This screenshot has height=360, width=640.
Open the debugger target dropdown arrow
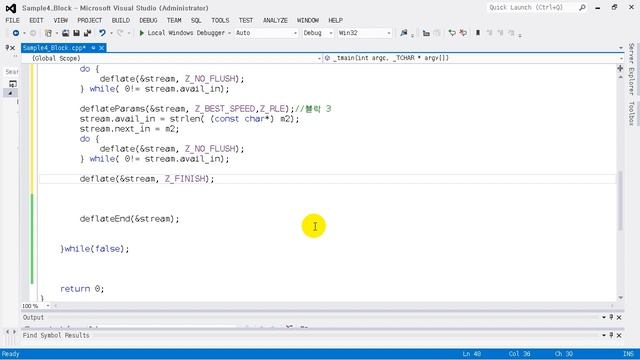229,33
